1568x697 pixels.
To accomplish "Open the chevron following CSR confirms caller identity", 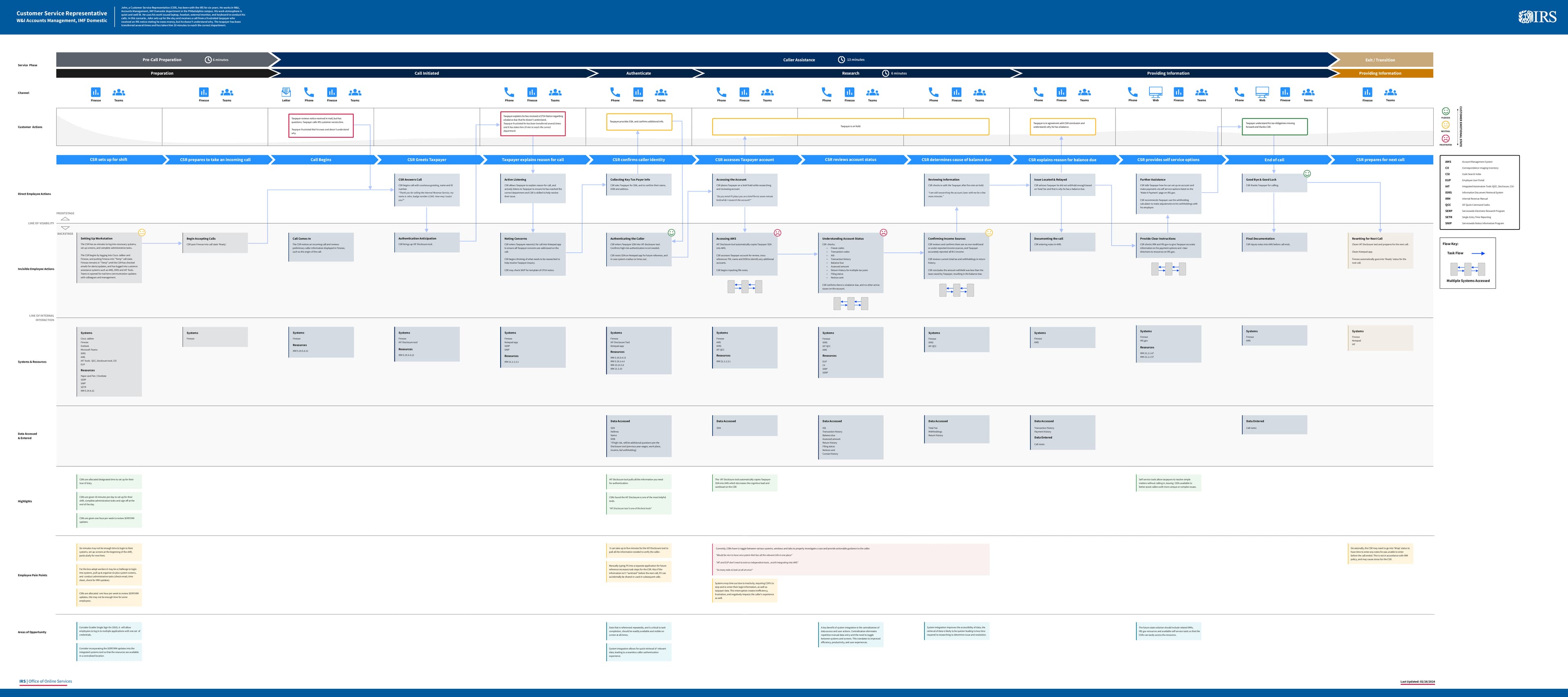I will coord(696,160).
